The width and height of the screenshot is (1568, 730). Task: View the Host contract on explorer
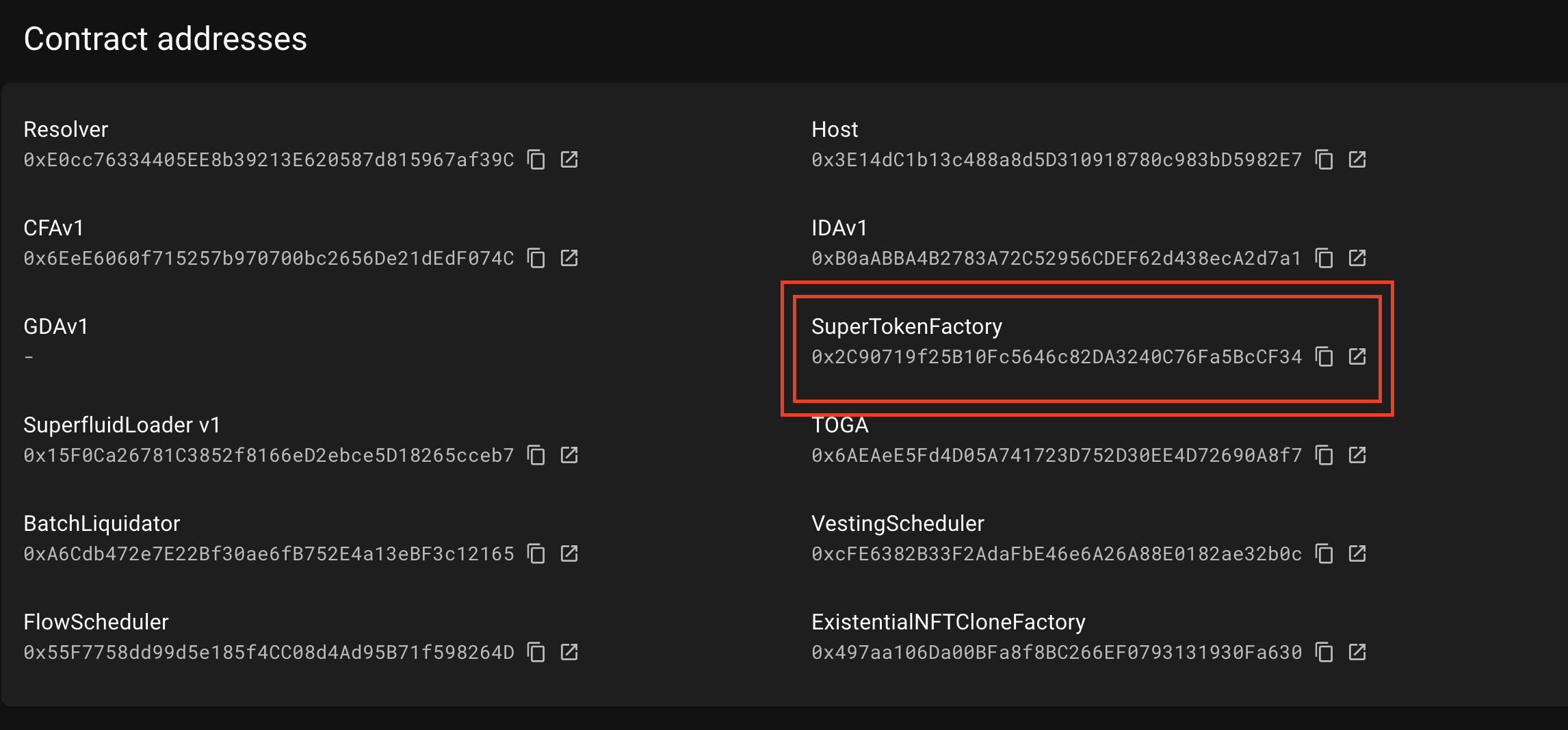point(1359,159)
